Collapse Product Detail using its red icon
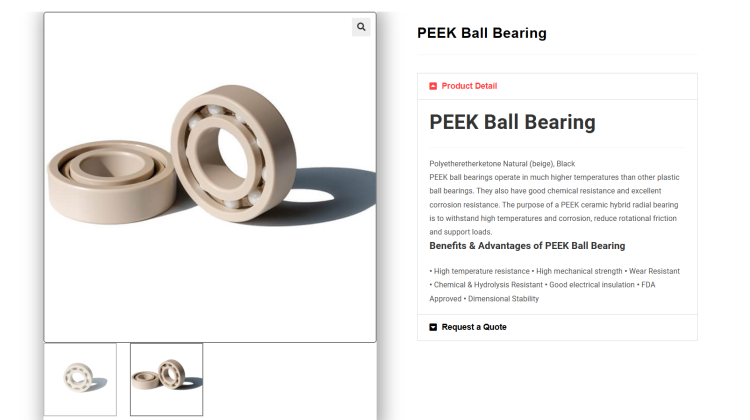Viewport: 750px width, 420px height. (x=433, y=86)
